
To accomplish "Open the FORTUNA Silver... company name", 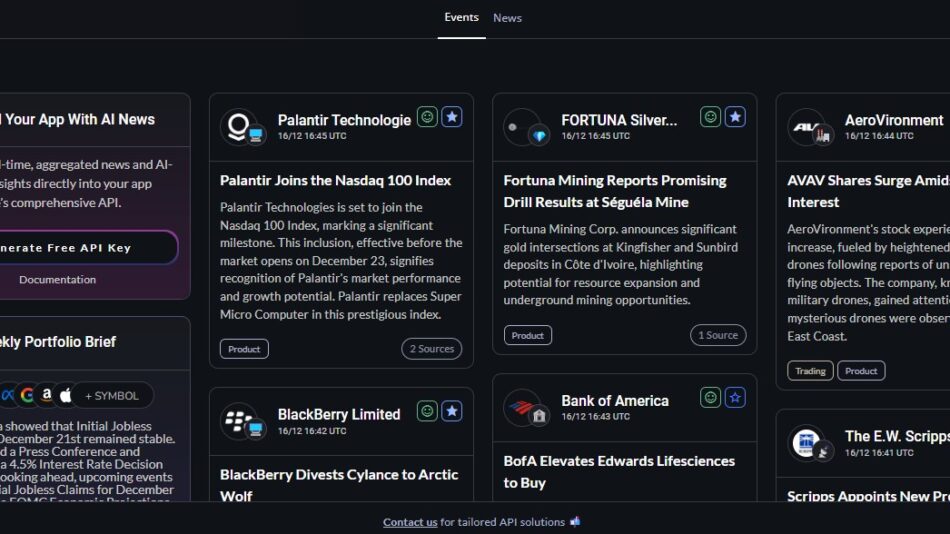I will pyautogui.click(x=619, y=120).
